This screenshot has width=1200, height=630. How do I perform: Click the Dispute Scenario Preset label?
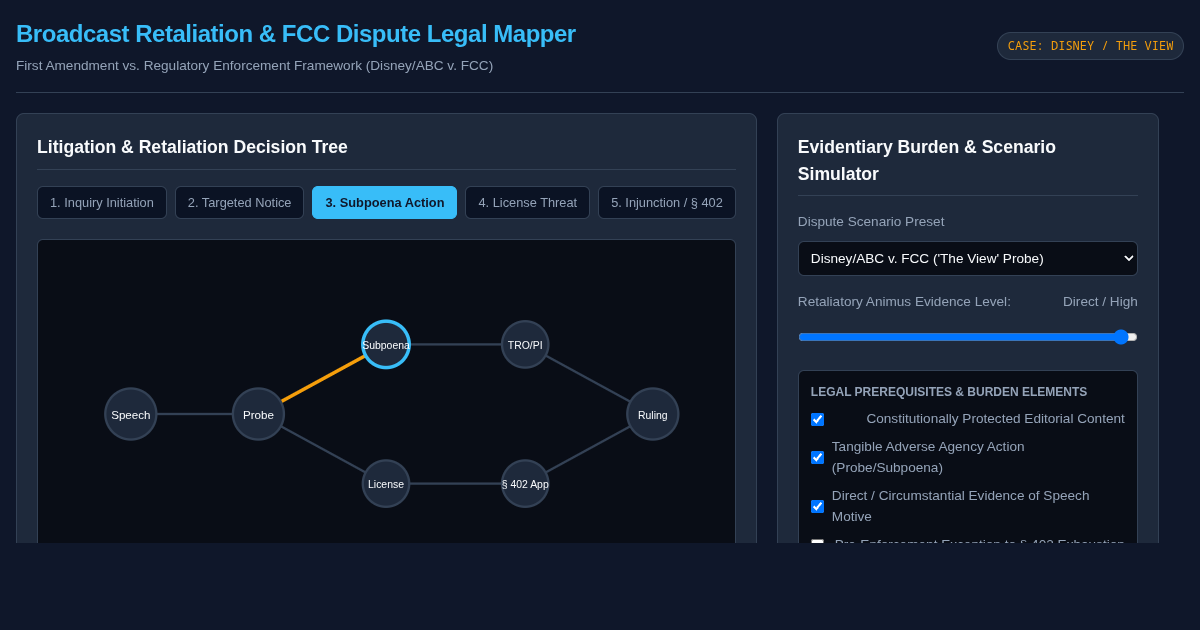871,221
